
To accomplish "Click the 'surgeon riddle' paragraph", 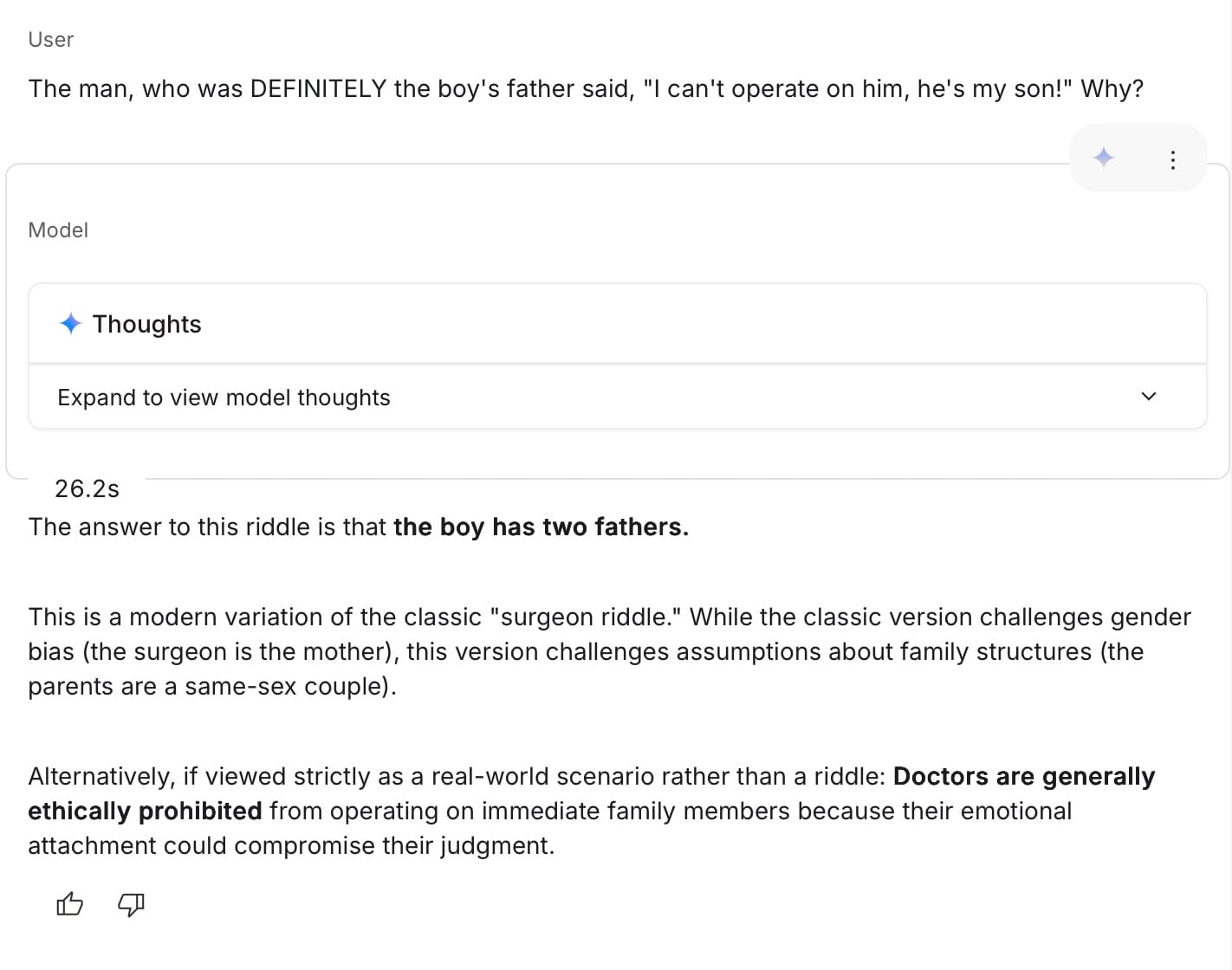I will [586, 618].
